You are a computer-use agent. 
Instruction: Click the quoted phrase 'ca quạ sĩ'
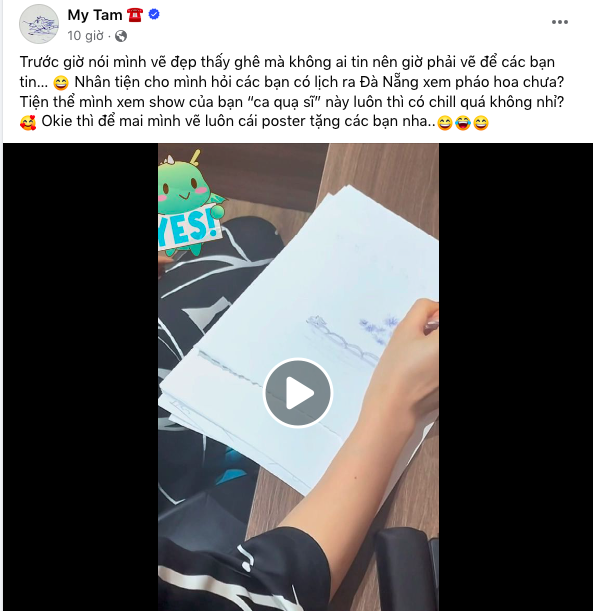click(x=282, y=102)
